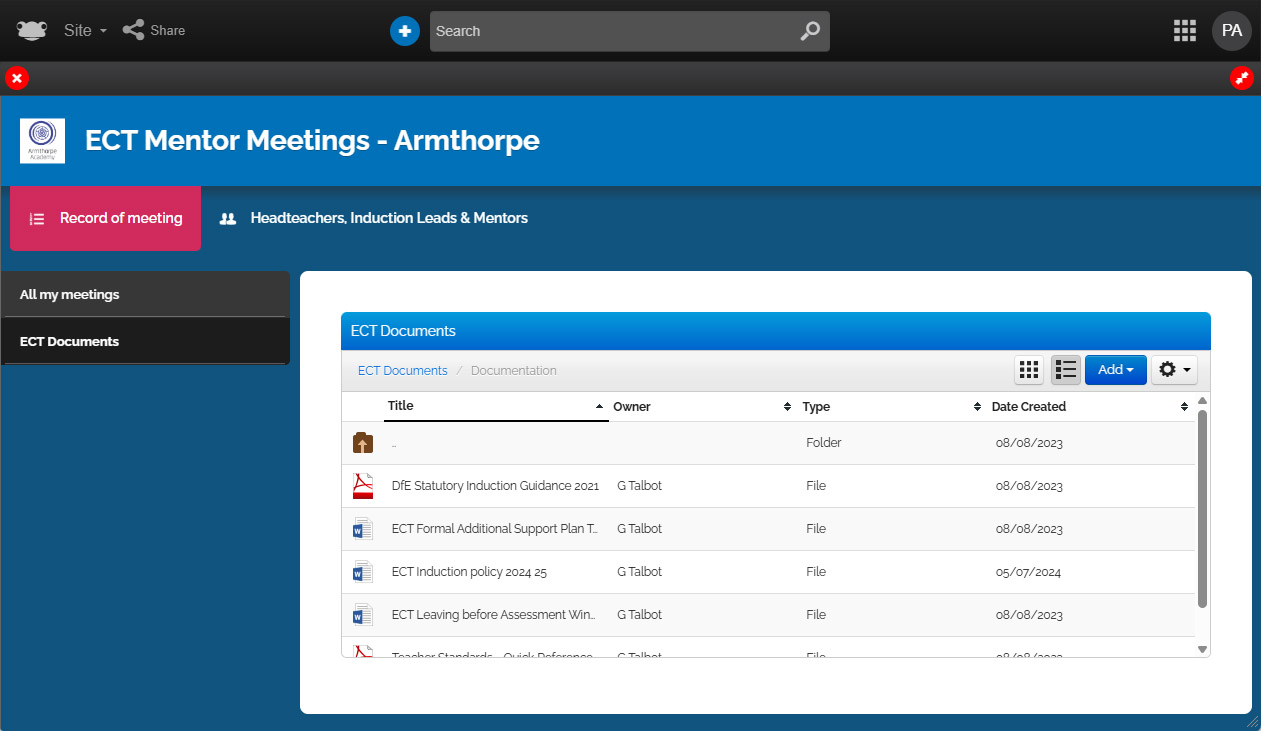Open the apps grid launcher
This screenshot has height=731, width=1261.
(x=1184, y=31)
